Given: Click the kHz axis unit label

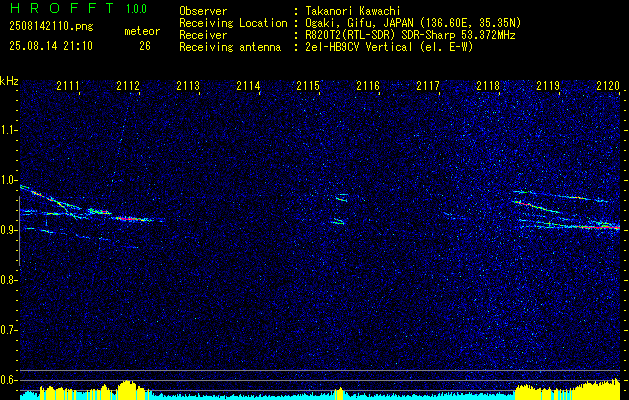Looking at the screenshot, I should click(x=9, y=81).
